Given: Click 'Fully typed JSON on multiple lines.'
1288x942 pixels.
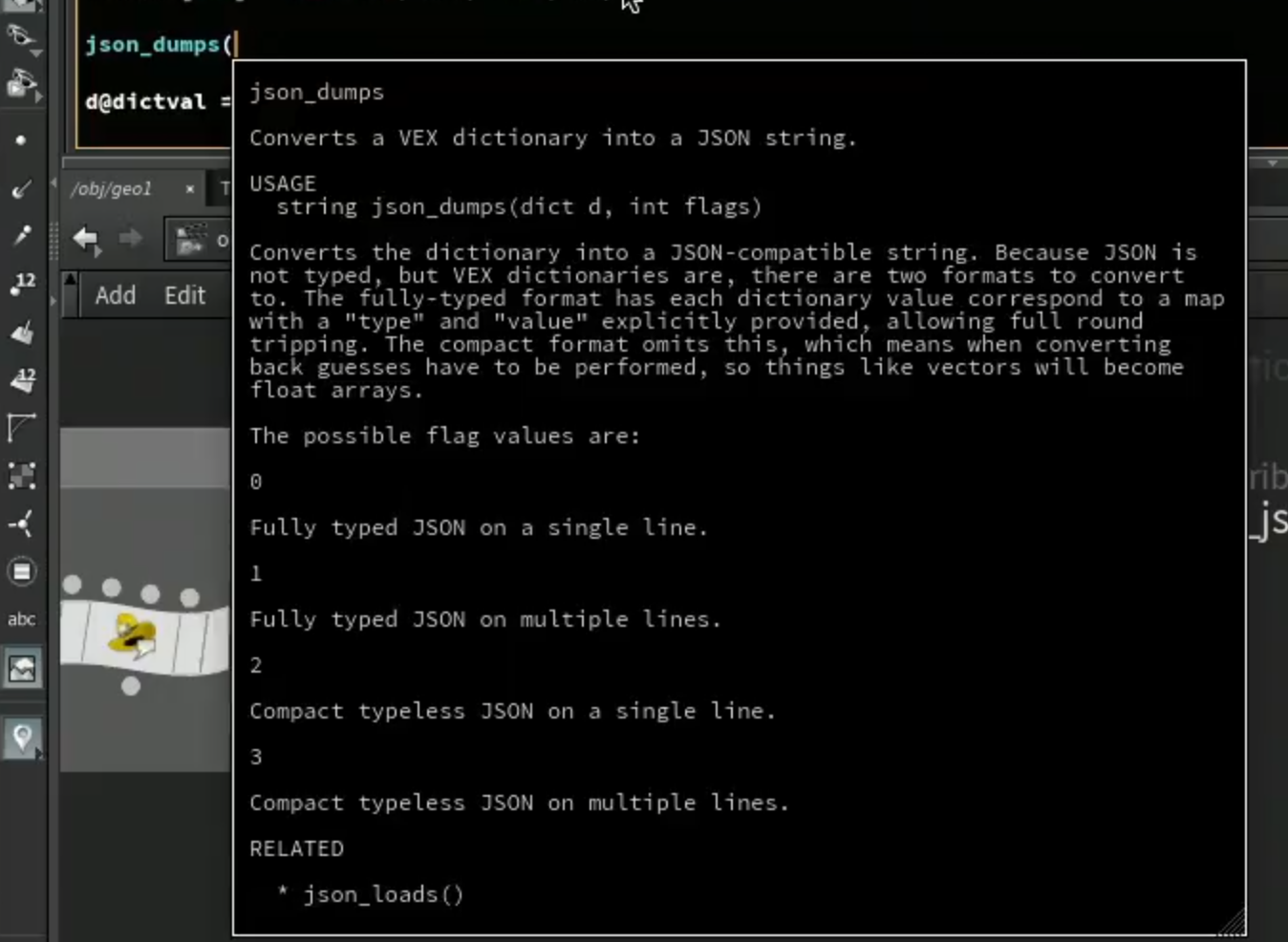Looking at the screenshot, I should (x=485, y=619).
